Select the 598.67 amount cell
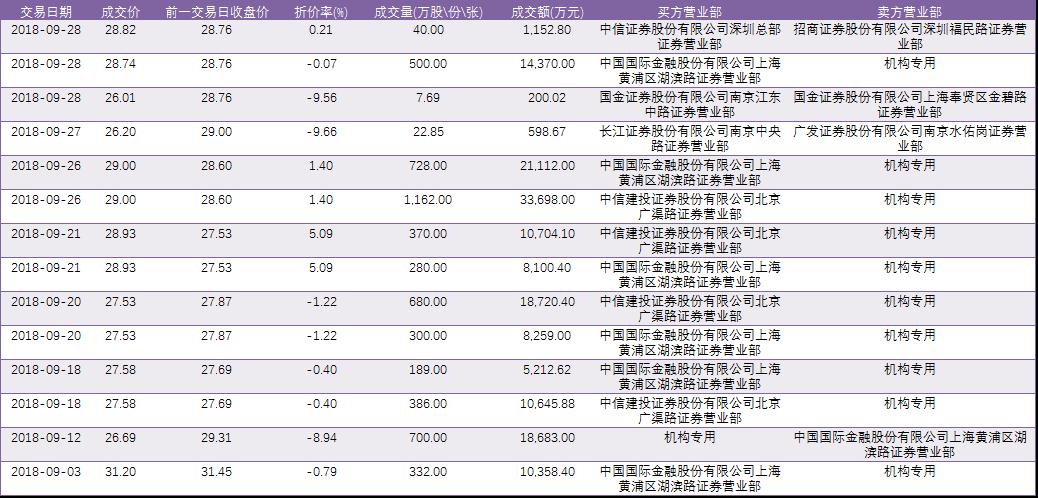This screenshot has width=1038, height=498. pyautogui.click(x=547, y=131)
